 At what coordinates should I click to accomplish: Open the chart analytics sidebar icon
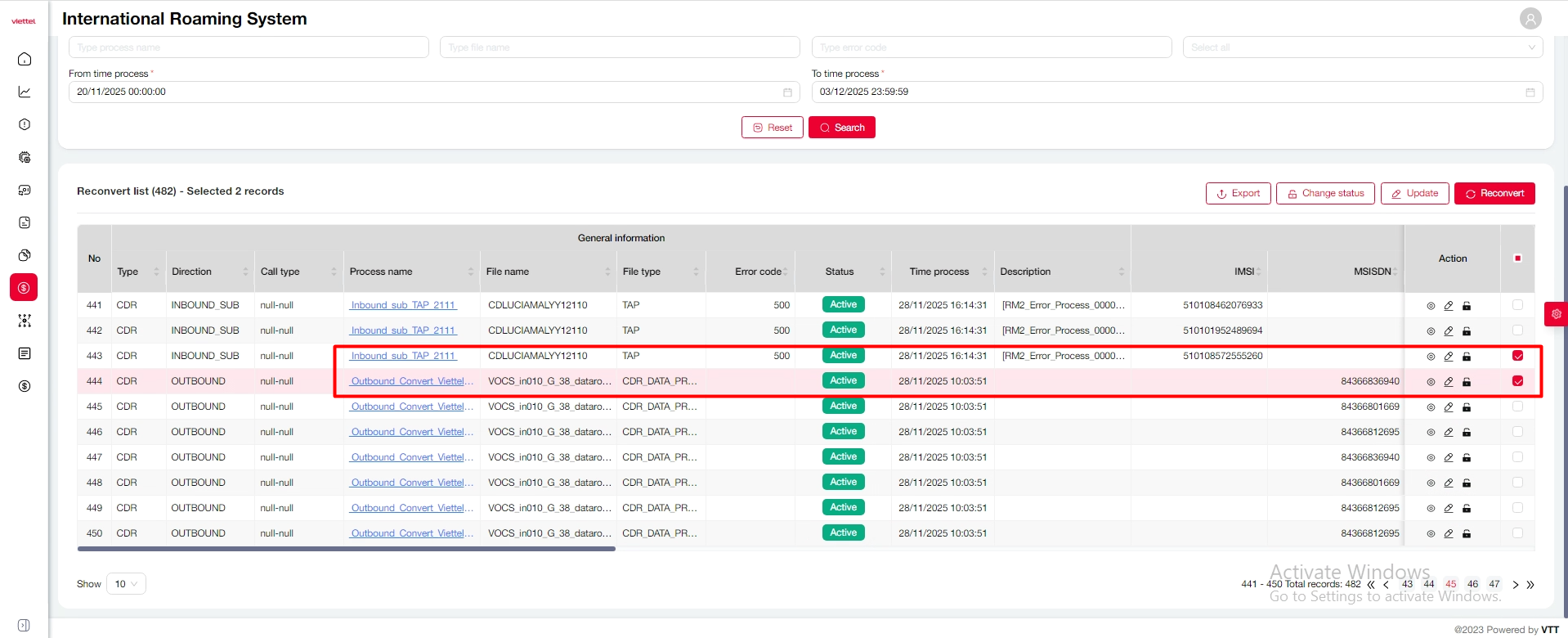pos(25,92)
